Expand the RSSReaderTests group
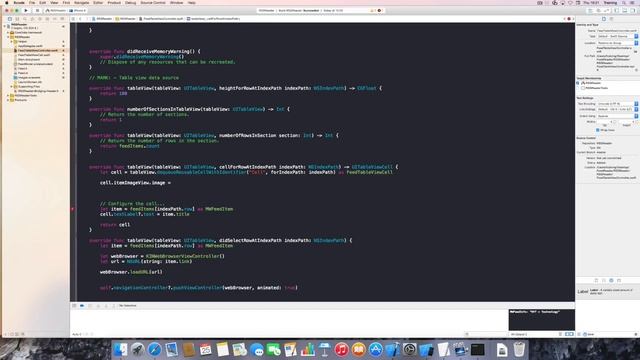The height and width of the screenshot is (360, 640). tap(8, 96)
